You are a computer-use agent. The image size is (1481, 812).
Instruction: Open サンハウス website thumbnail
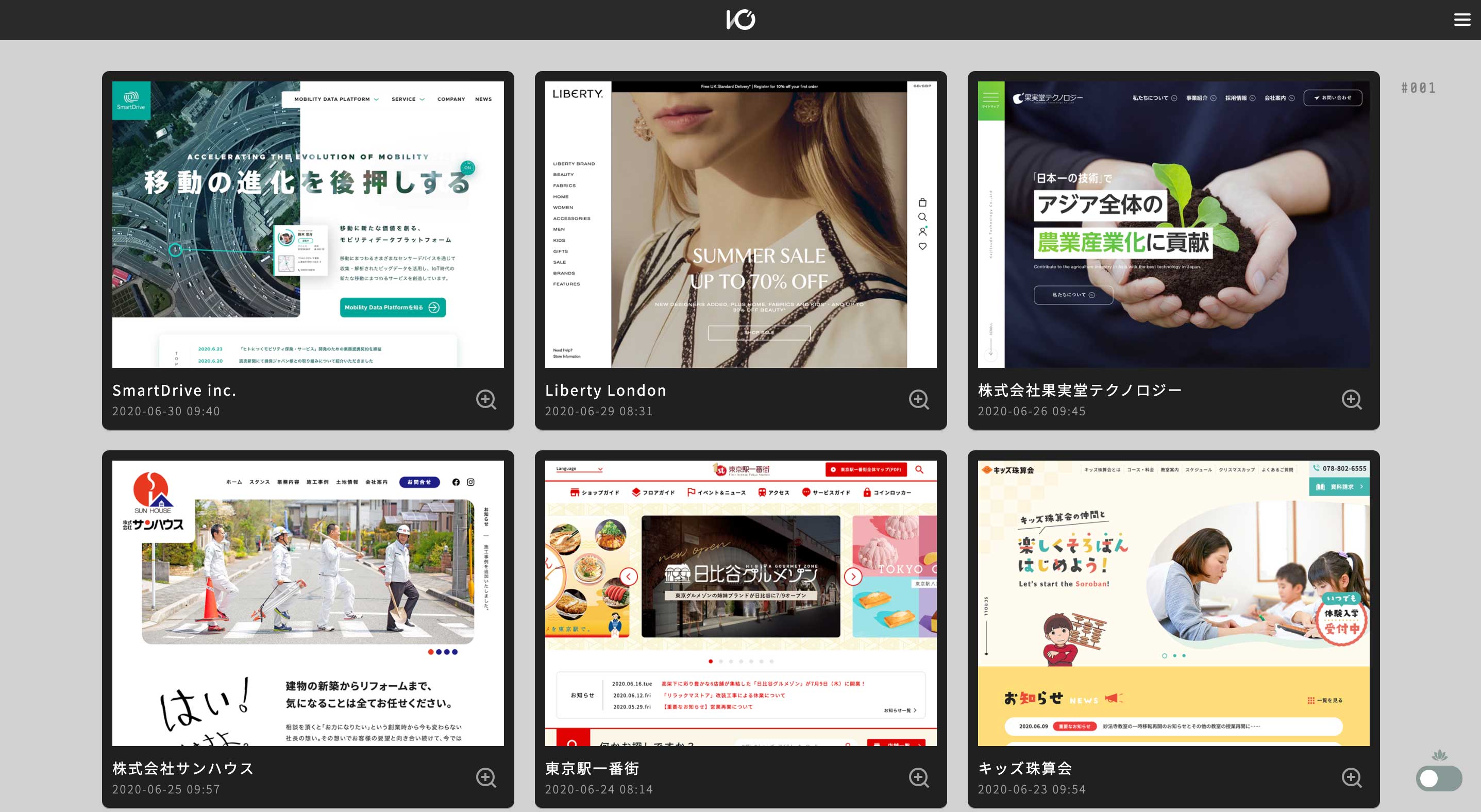pos(308,603)
